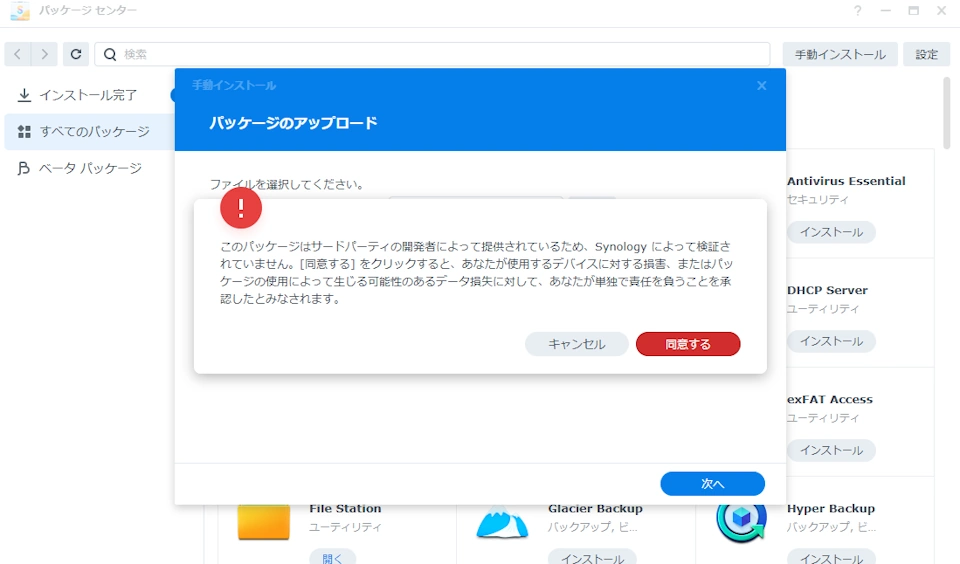Click the DHCP Server title
The height and width of the screenshot is (564, 960).
[827, 290]
